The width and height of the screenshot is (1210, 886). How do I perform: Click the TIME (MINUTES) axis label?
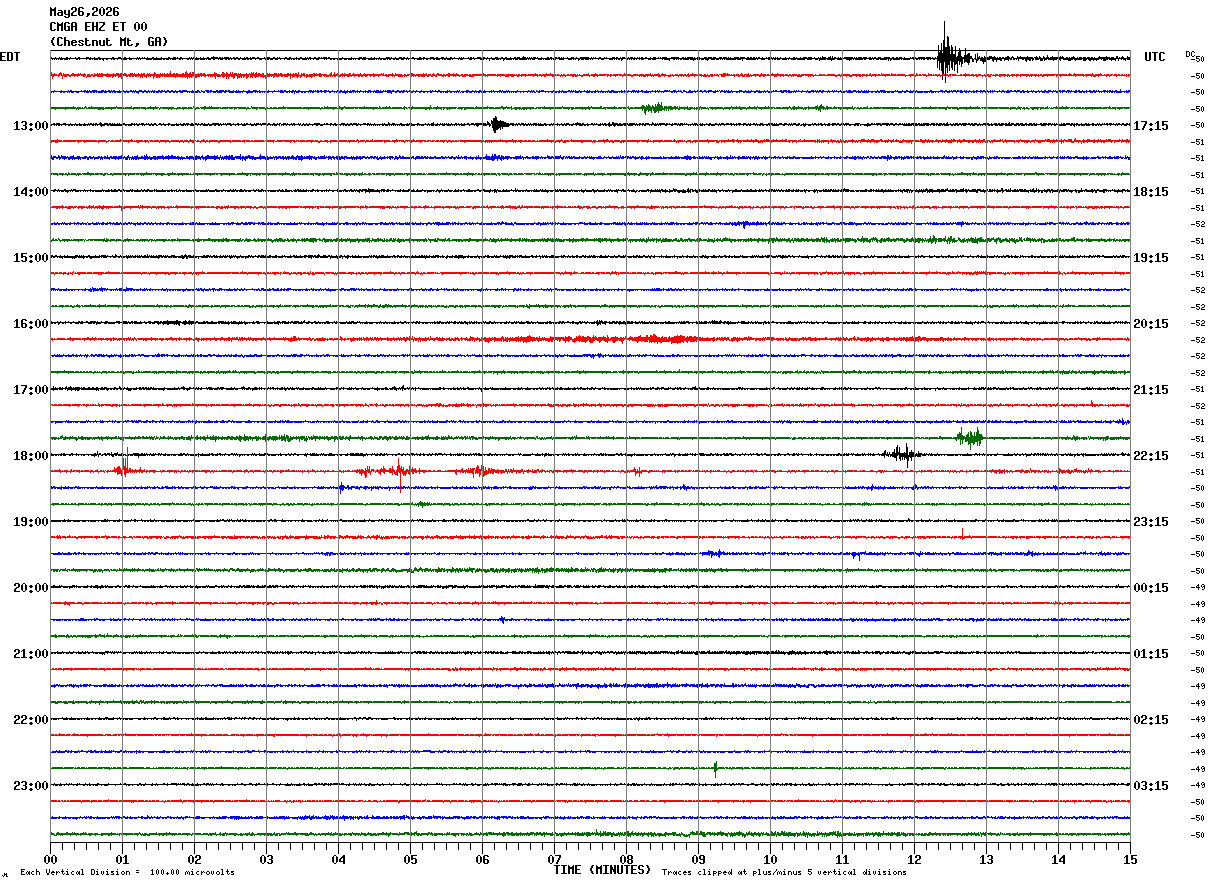tap(602, 870)
